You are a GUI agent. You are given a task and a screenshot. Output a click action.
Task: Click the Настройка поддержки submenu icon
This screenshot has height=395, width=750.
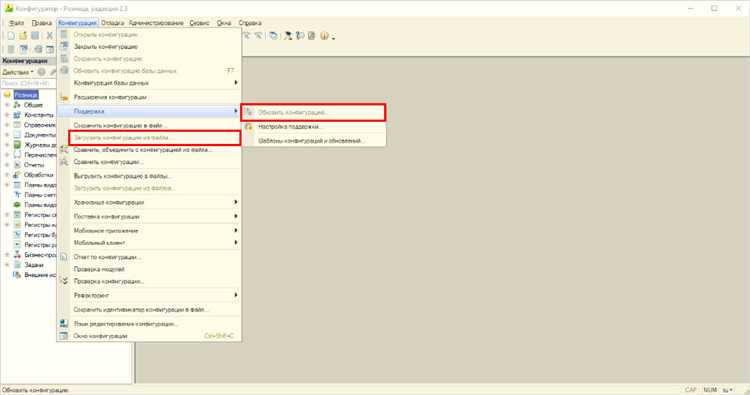click(x=249, y=127)
